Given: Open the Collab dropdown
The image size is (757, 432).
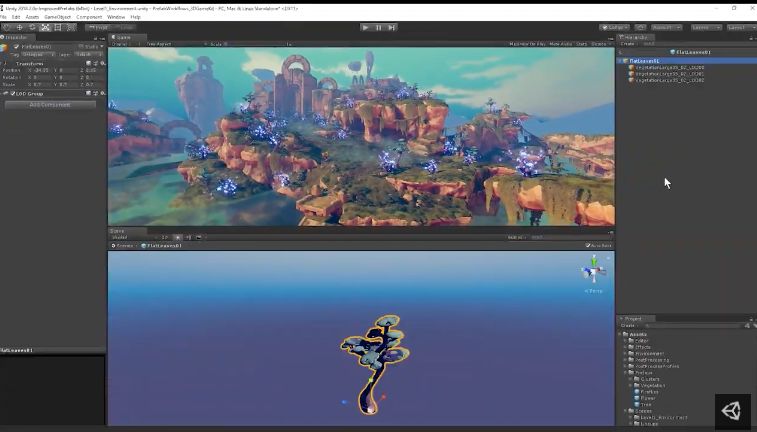Looking at the screenshot, I should point(615,28).
